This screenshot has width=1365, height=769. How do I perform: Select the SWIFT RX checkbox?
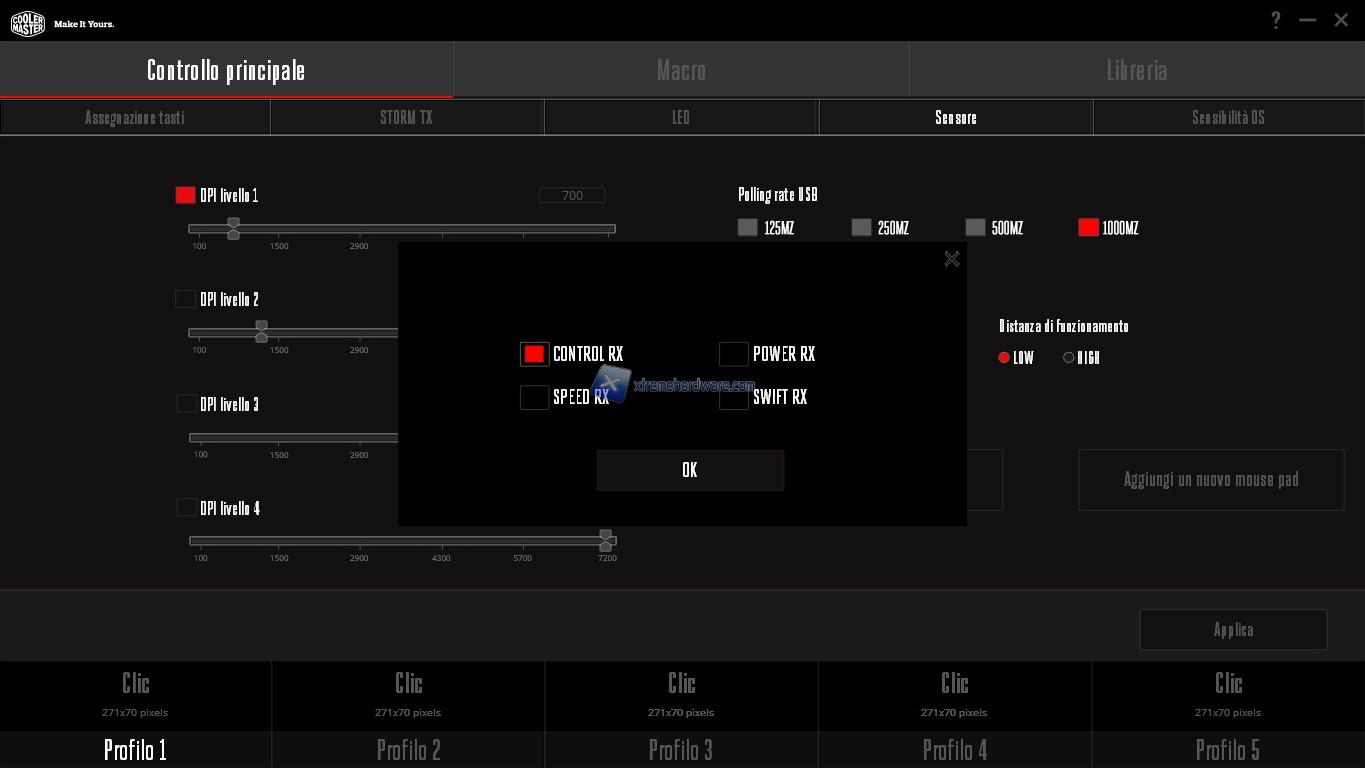(733, 397)
